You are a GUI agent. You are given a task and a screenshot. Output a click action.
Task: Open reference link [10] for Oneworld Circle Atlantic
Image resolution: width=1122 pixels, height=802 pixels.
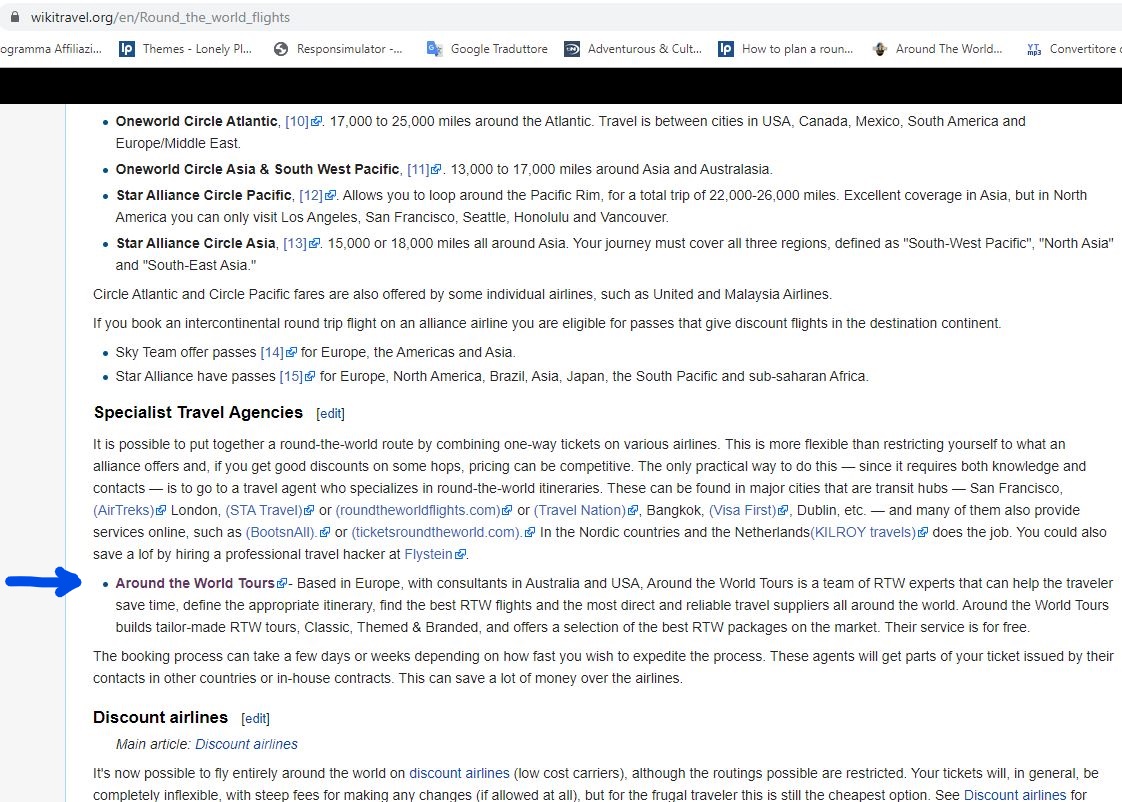(297, 122)
